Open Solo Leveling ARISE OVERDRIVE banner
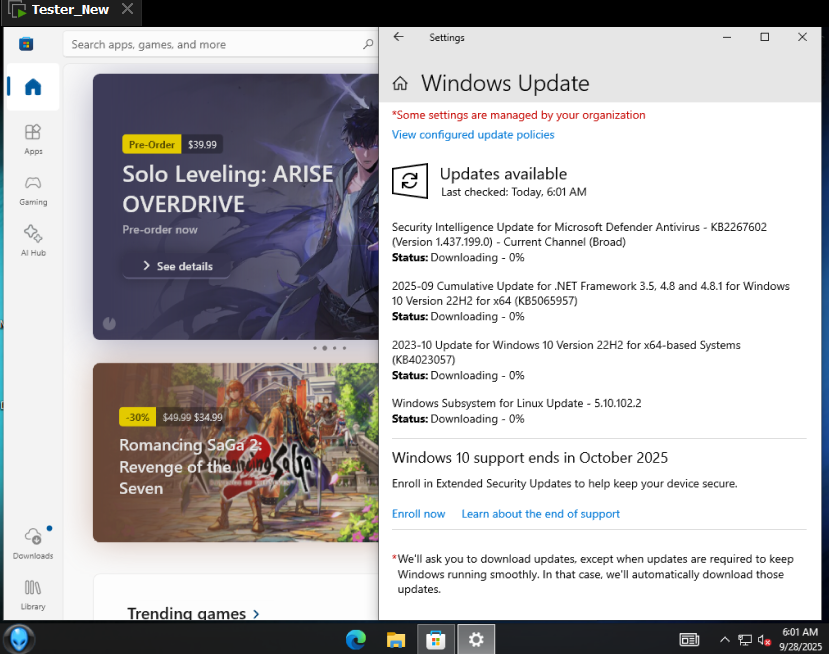 pos(236,207)
